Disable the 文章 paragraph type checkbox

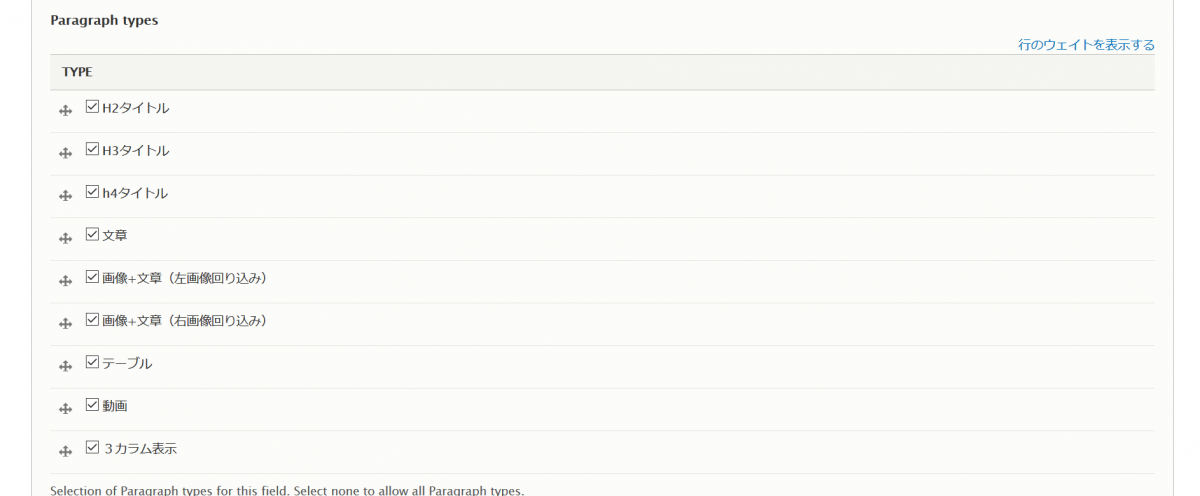[x=93, y=234]
